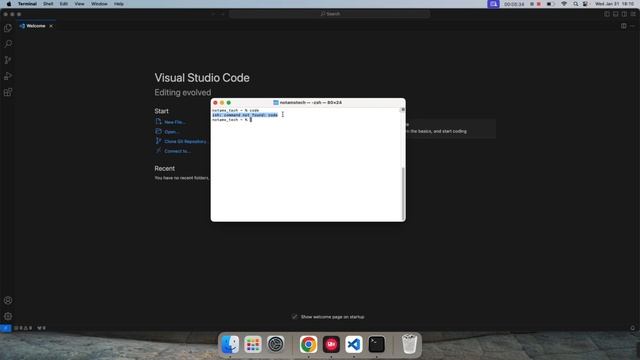Toggle the primary side bar layout icon
Viewport: 640px width, 360px height.
coord(607,14)
